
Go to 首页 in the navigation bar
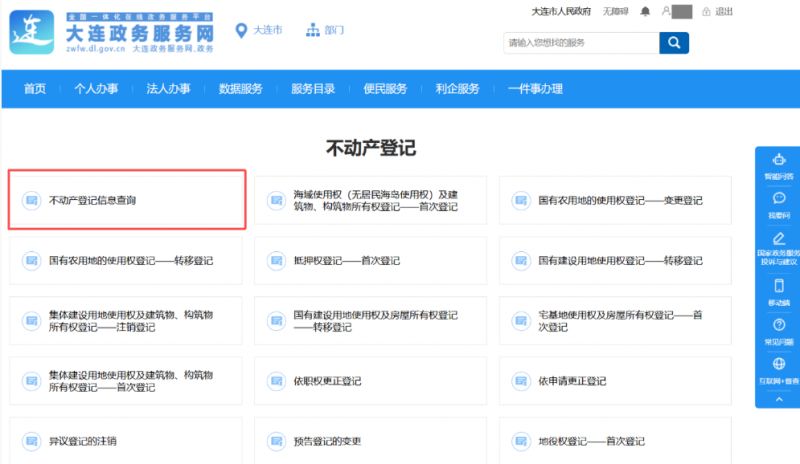click(x=35, y=89)
